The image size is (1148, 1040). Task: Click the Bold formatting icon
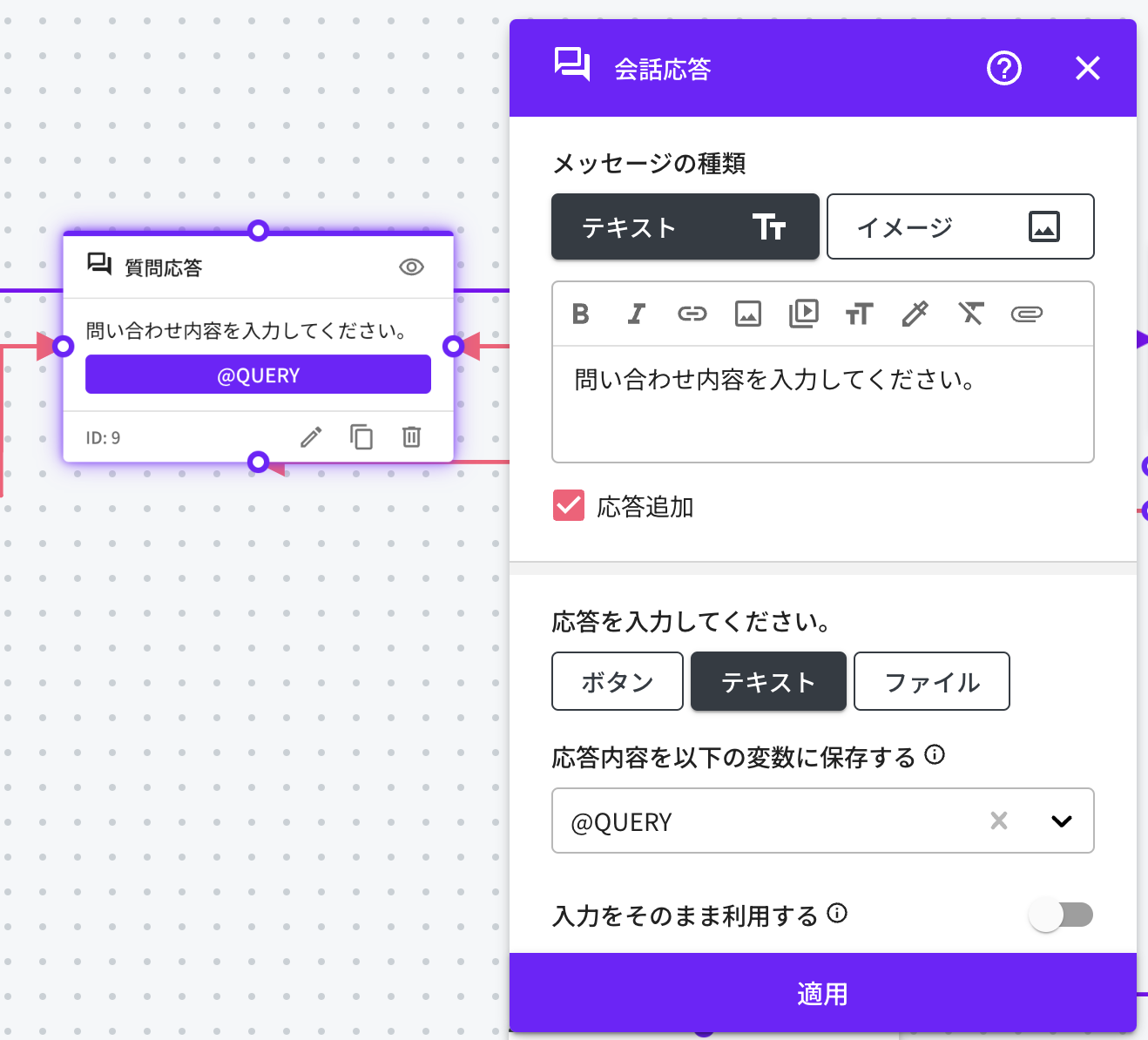click(x=581, y=314)
